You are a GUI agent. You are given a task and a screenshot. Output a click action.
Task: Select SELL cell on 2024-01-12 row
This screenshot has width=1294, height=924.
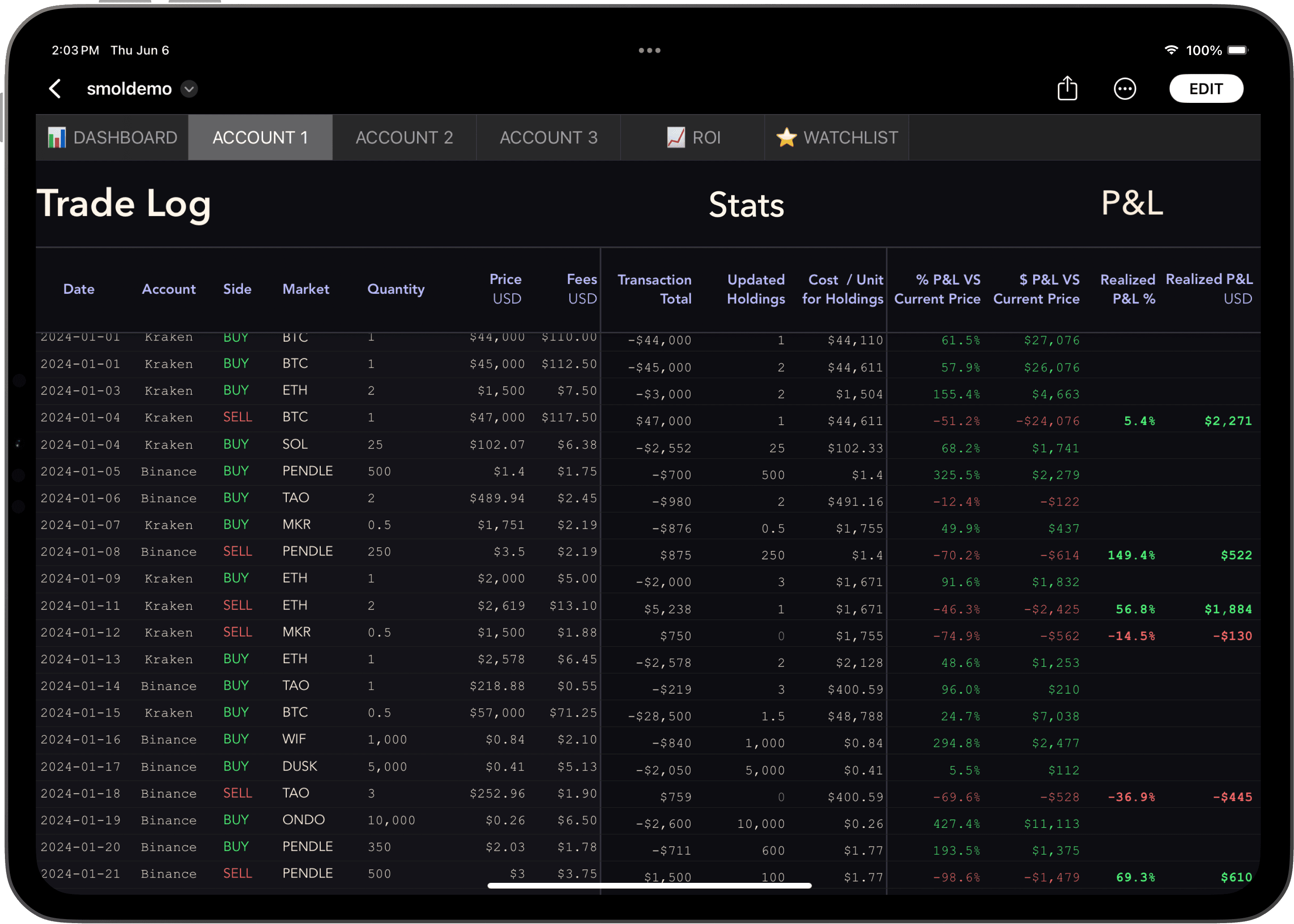tap(238, 632)
